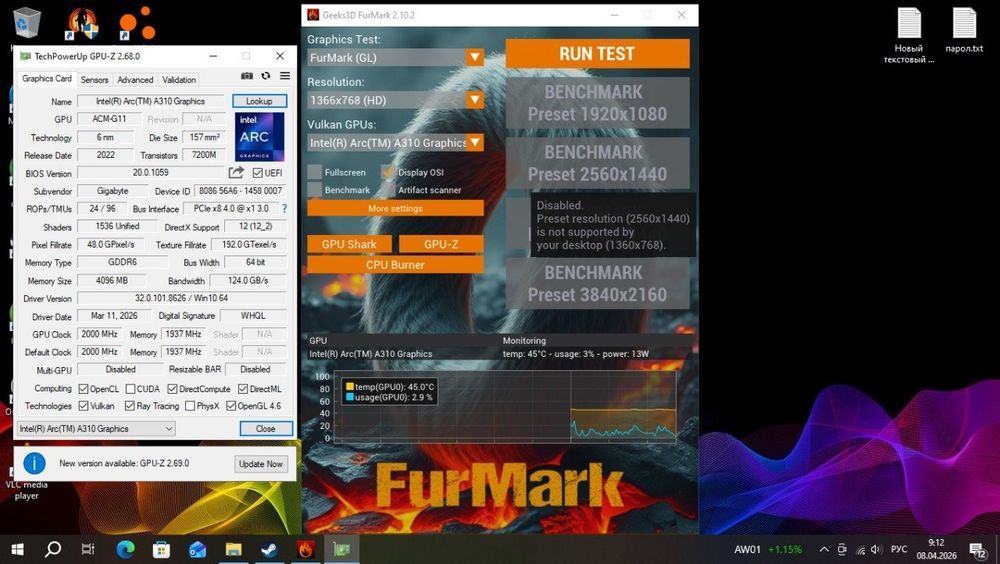Open GPU selector dropdown in GPU-Z
Screen dimensions: 1000x564
[x=96, y=429]
